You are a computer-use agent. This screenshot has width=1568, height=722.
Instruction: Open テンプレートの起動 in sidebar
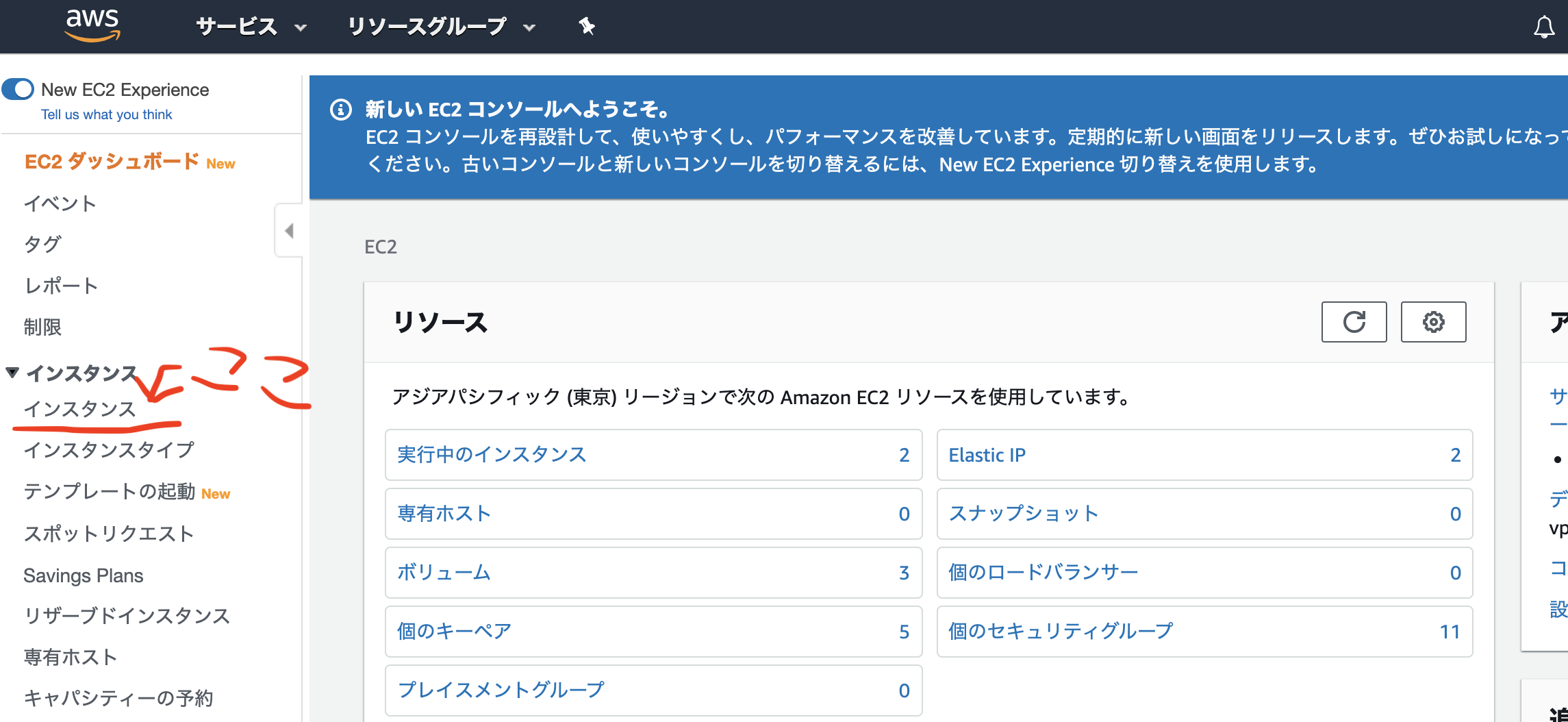tap(110, 491)
